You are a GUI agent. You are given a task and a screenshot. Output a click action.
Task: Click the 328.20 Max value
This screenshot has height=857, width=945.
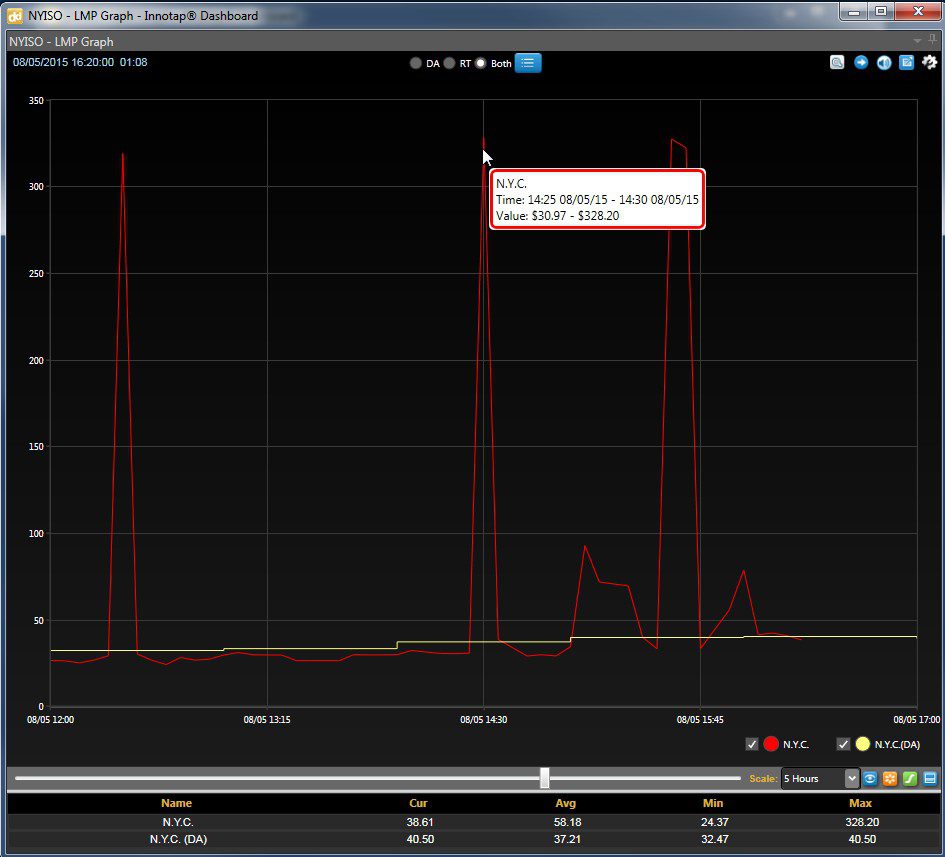(862, 822)
